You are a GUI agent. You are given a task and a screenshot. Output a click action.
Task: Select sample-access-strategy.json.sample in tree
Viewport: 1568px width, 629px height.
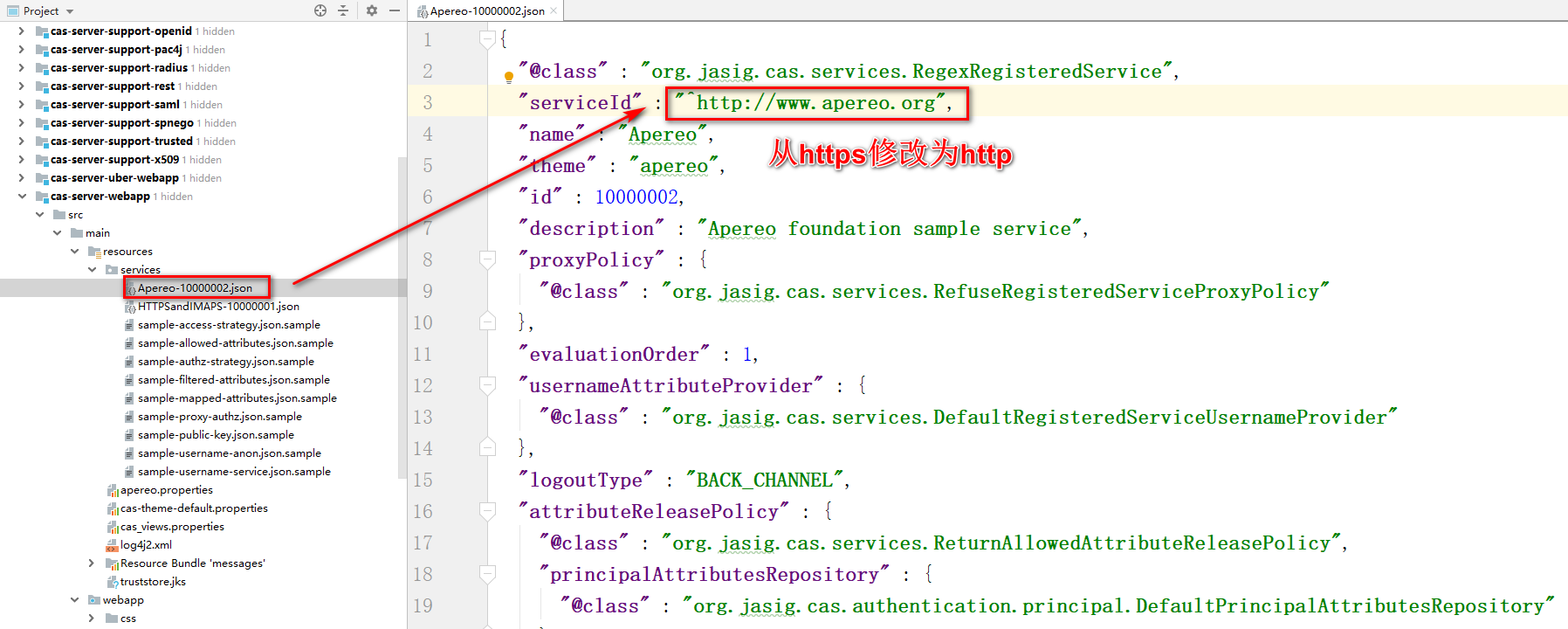coord(229,325)
